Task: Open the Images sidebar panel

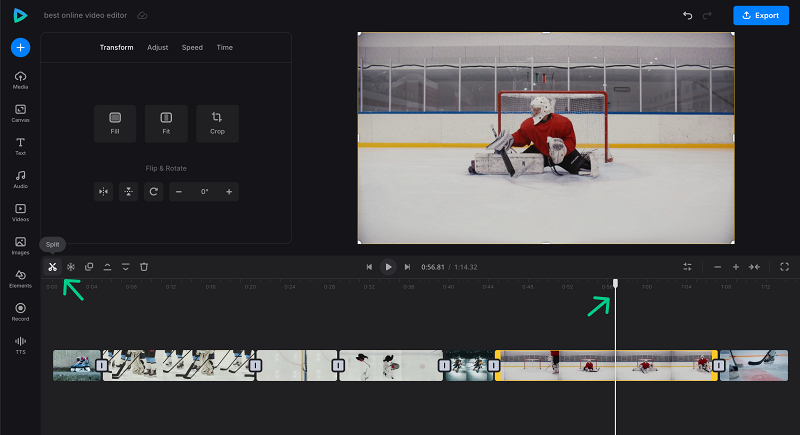Action: click(x=20, y=246)
